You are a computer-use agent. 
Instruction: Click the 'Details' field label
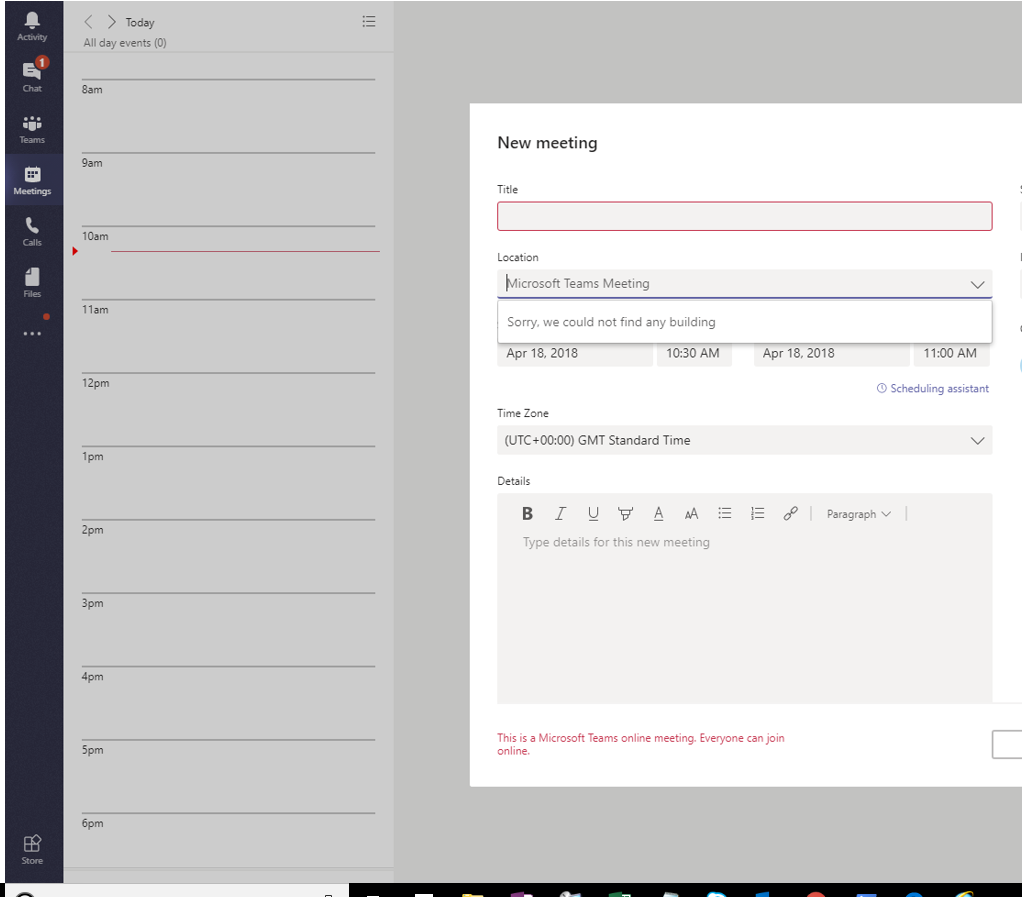click(x=514, y=481)
